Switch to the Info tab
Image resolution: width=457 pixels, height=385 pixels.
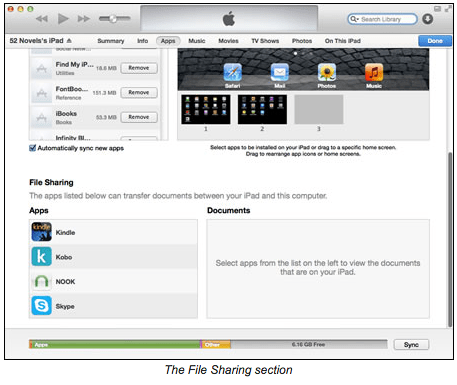point(143,41)
